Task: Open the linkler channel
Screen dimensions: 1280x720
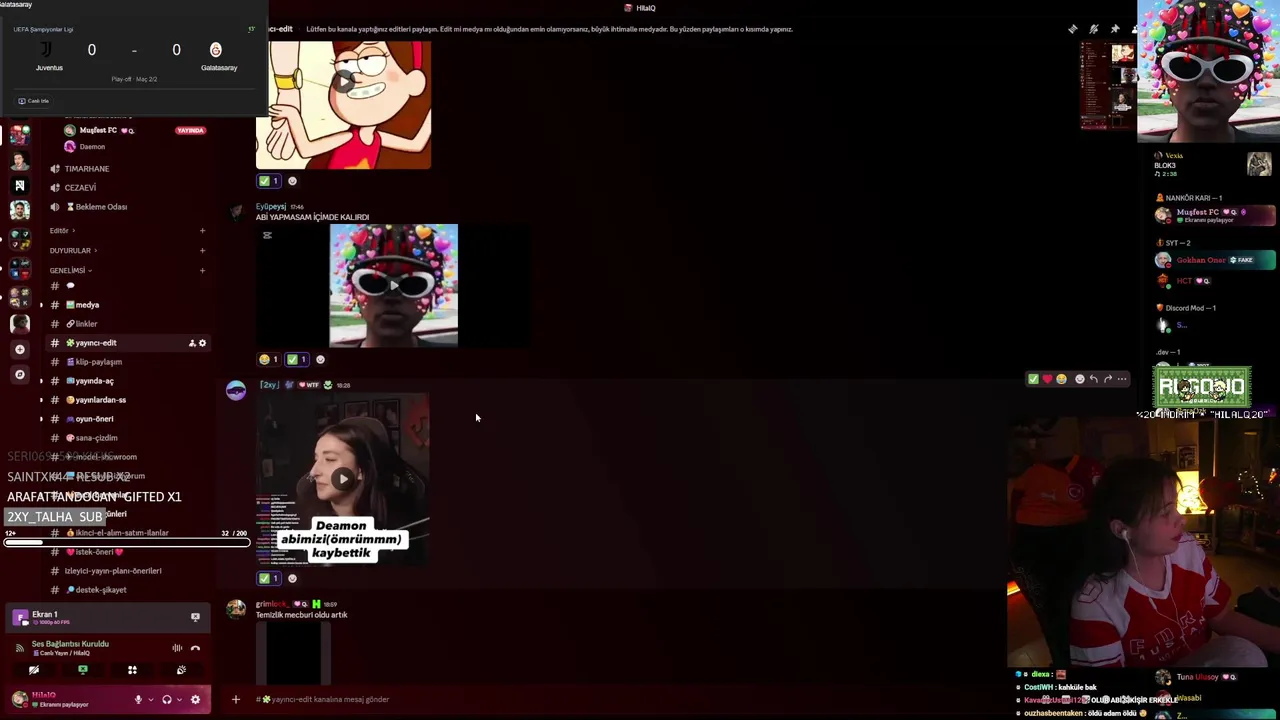Action: [128, 324]
